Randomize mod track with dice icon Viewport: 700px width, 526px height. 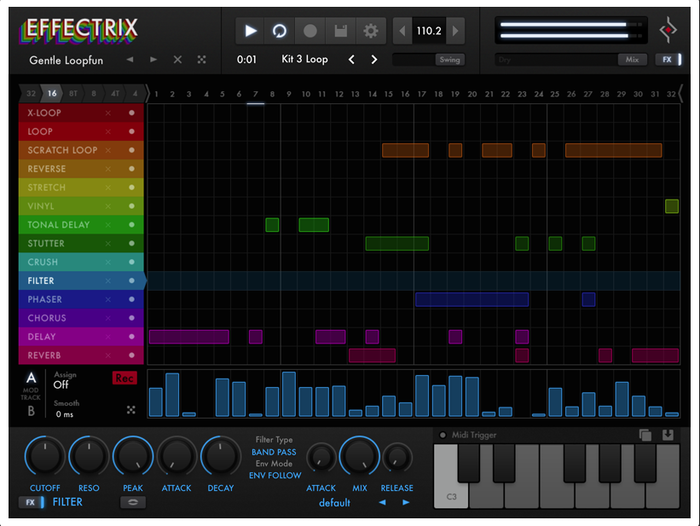(x=131, y=410)
